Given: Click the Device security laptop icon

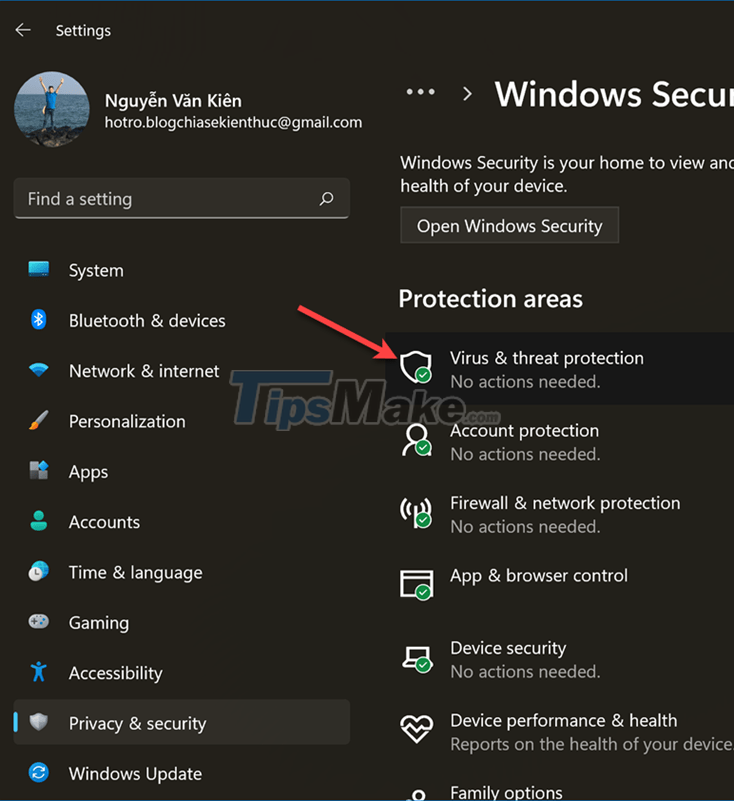Looking at the screenshot, I should tap(415, 658).
